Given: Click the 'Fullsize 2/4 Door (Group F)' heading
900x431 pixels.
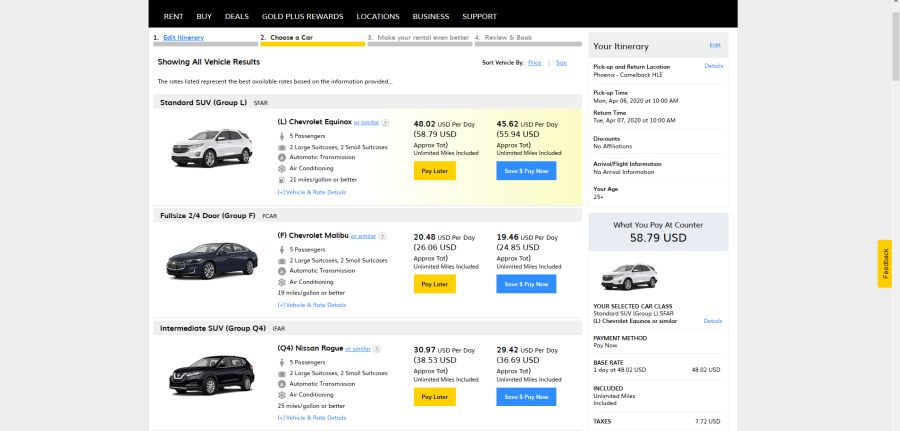Looking at the screenshot, I should [x=208, y=216].
